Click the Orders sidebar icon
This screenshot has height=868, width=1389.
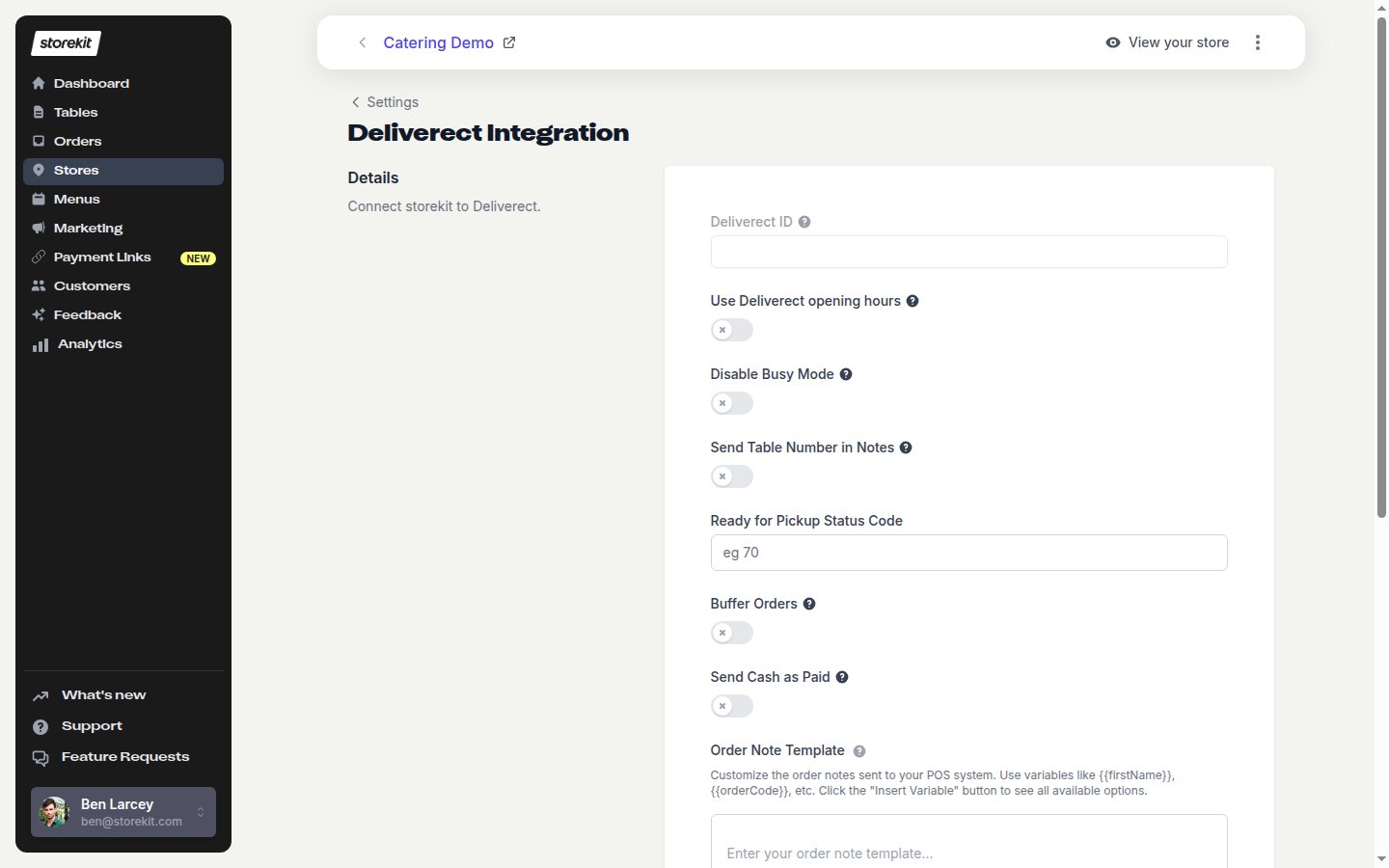tap(39, 142)
